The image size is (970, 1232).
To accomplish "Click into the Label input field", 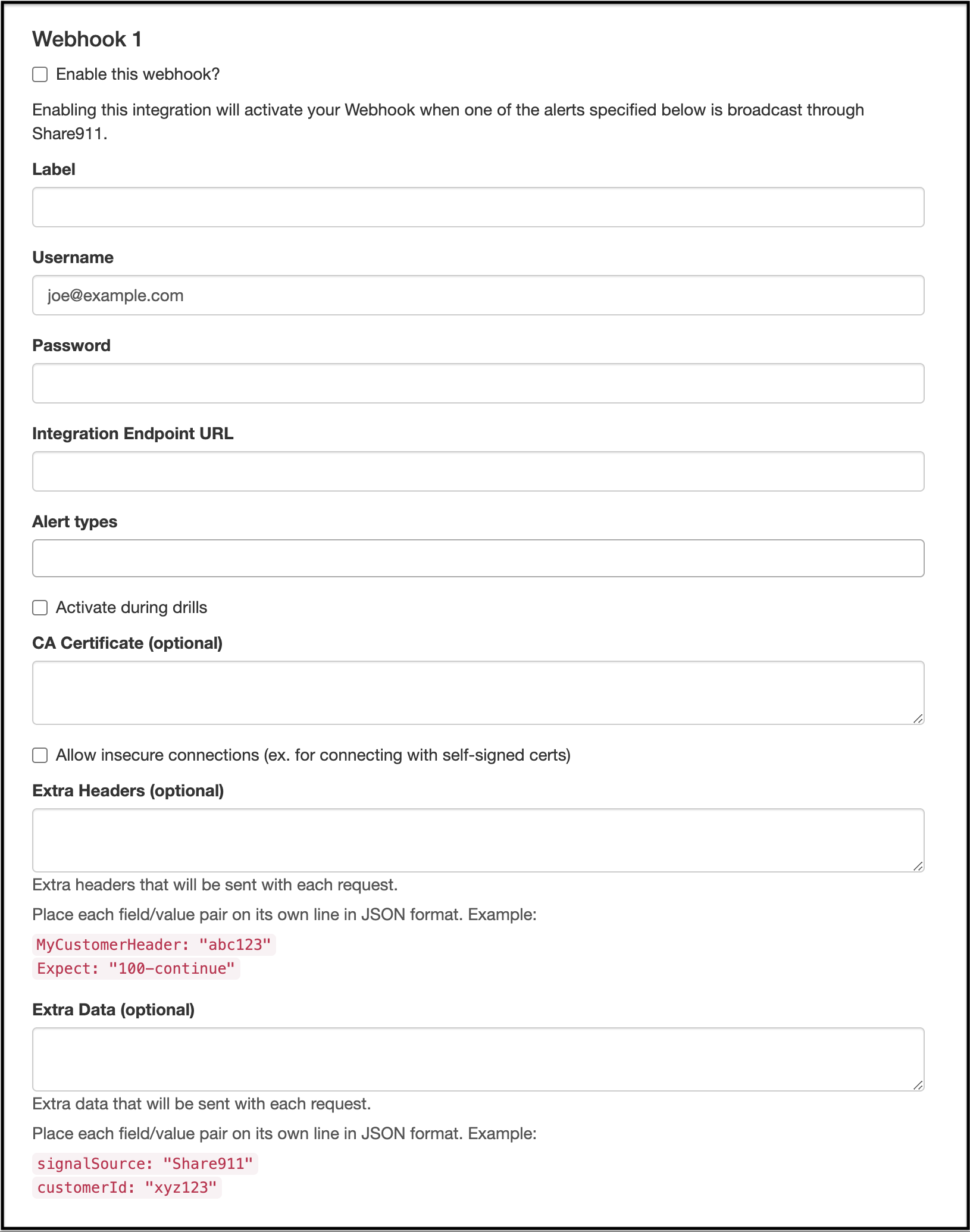I will tap(478, 207).
